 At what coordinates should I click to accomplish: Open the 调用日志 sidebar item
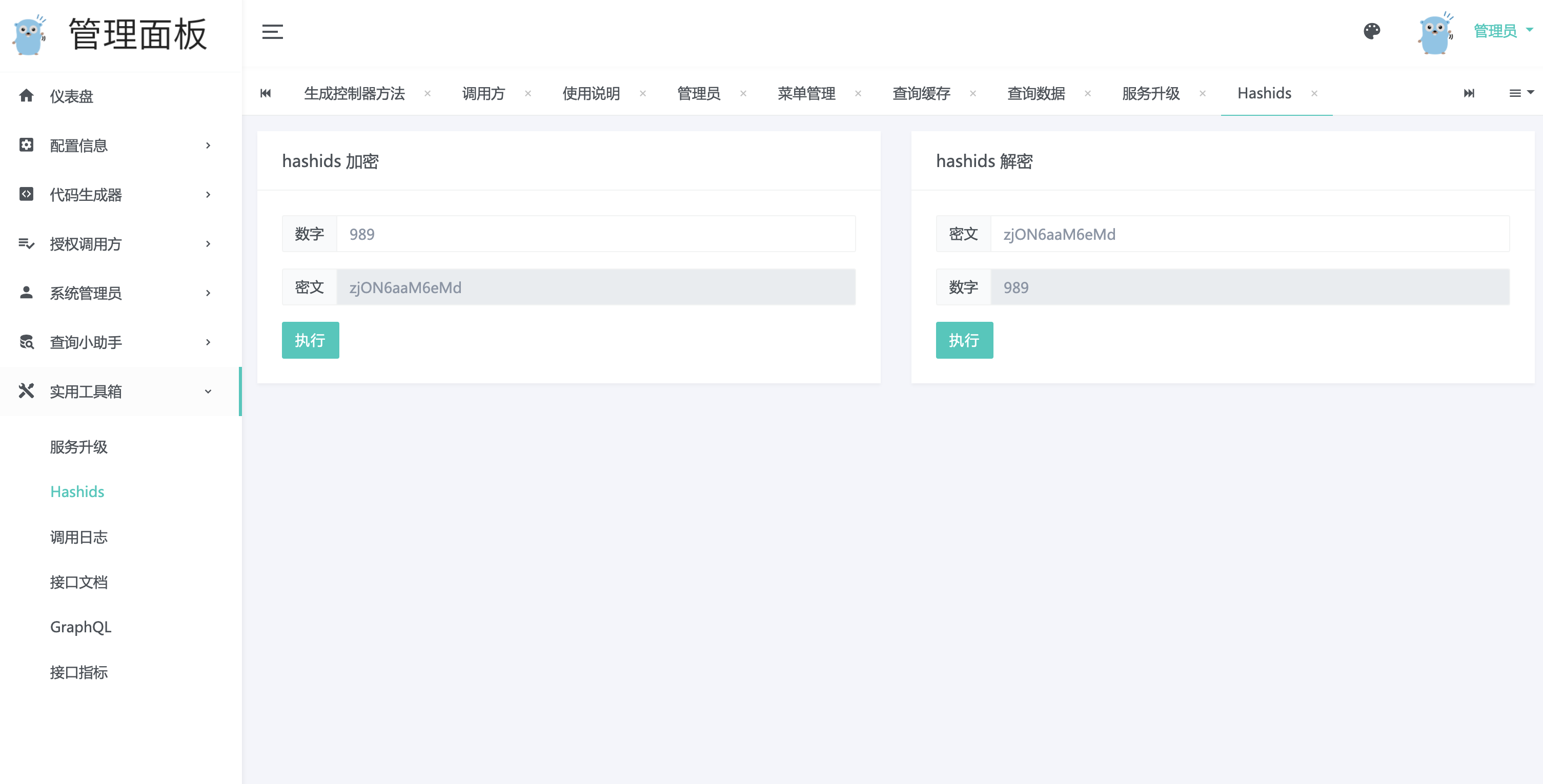pyautogui.click(x=78, y=537)
